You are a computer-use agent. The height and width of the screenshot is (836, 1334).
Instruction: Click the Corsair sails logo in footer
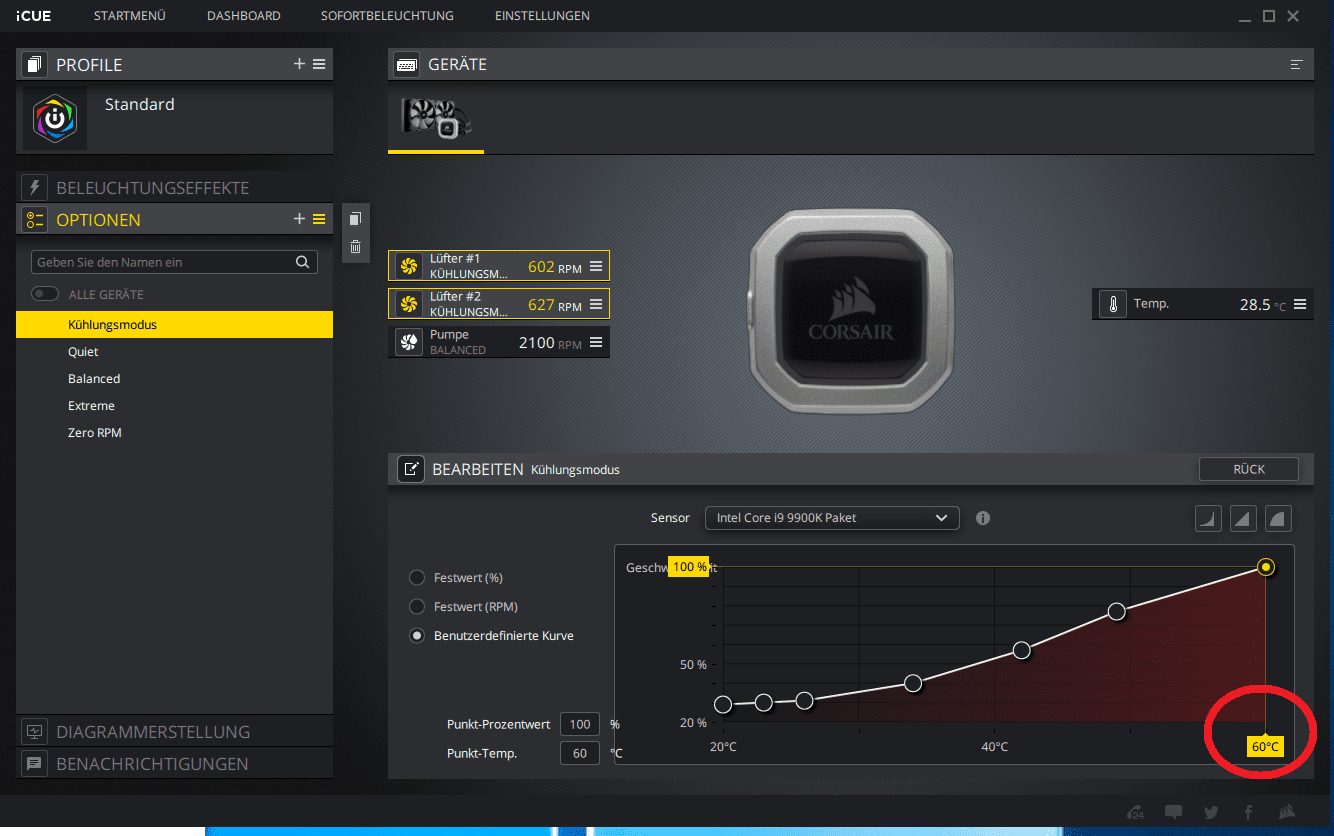point(1287,812)
